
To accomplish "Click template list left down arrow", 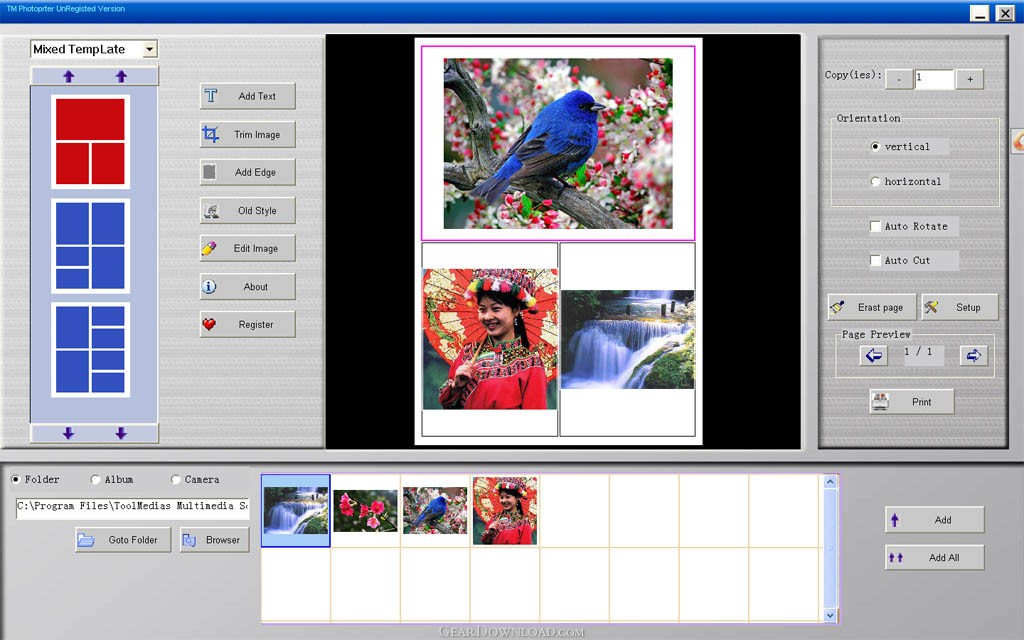I will (x=69, y=433).
